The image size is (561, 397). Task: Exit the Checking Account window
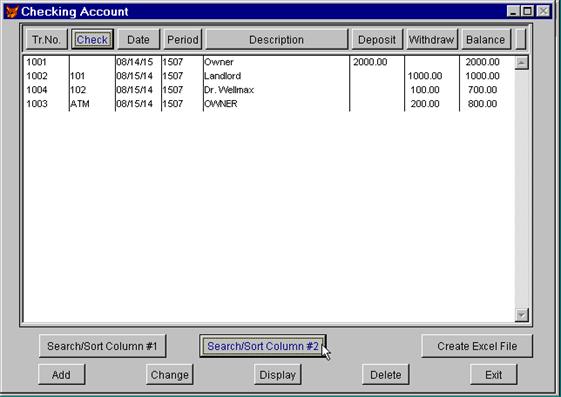coord(494,374)
